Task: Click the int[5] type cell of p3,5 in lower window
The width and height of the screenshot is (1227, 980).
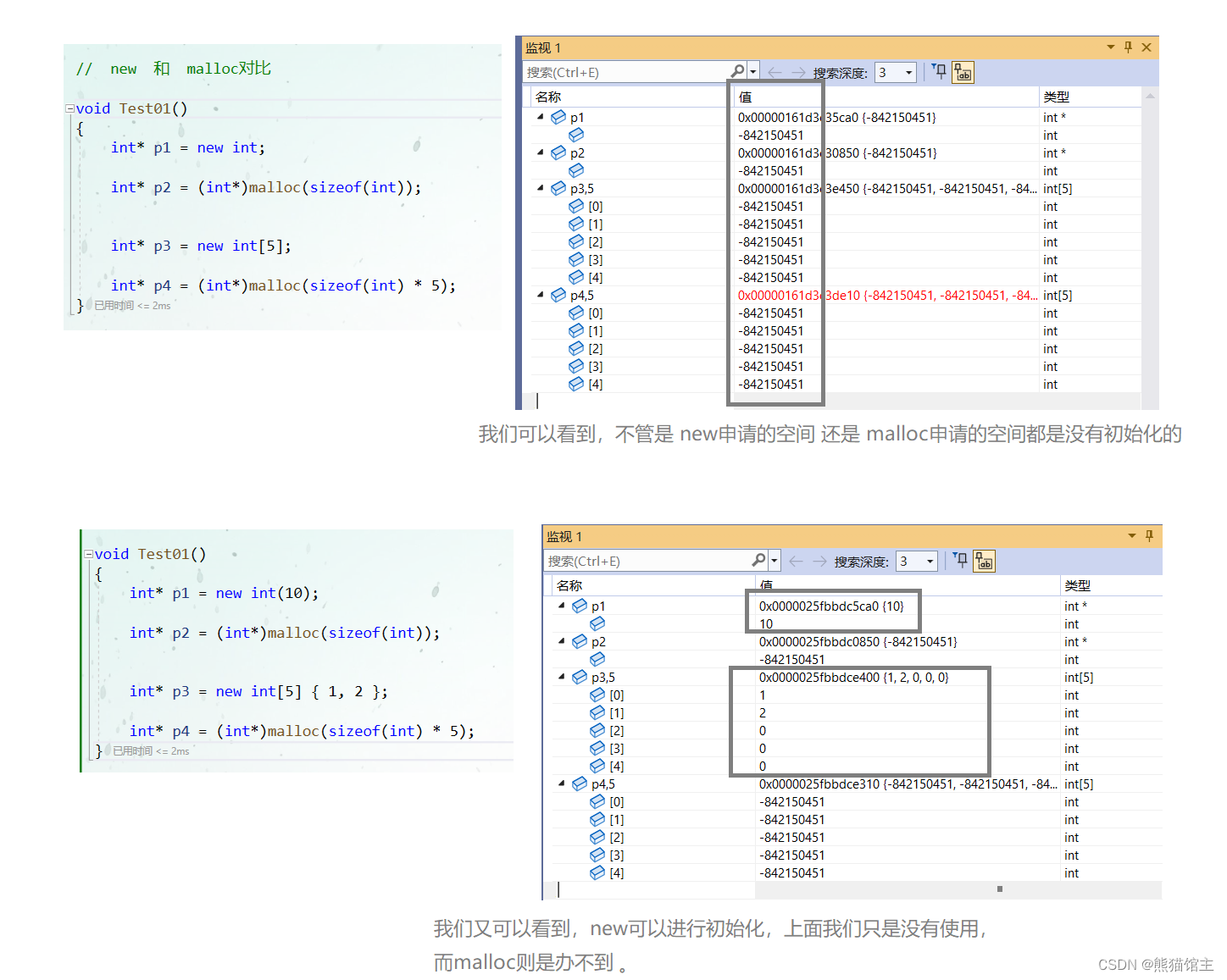Action: point(1079,677)
